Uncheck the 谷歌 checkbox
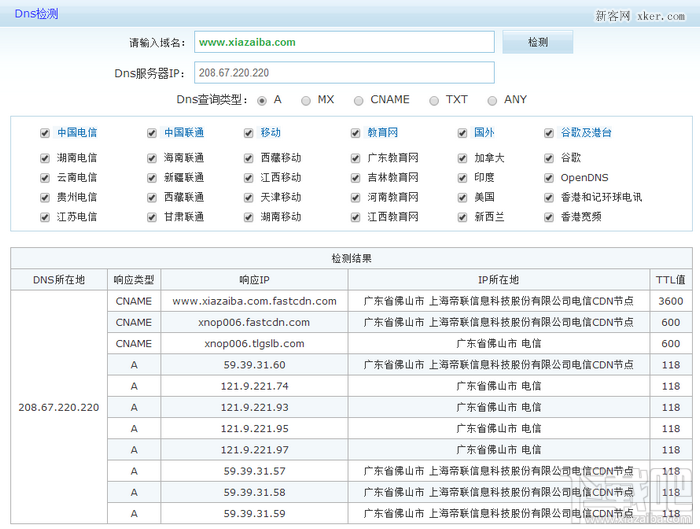The width and height of the screenshot is (700, 529). [x=549, y=158]
